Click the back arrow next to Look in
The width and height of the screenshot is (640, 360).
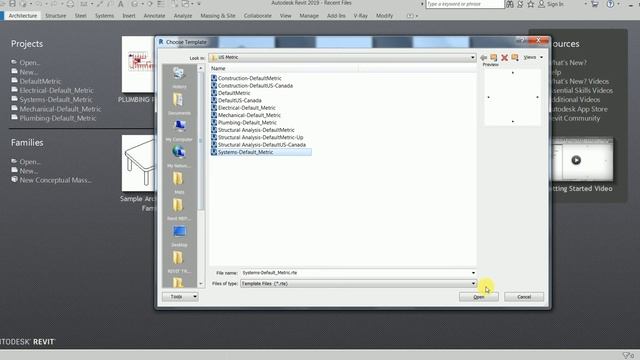484,58
